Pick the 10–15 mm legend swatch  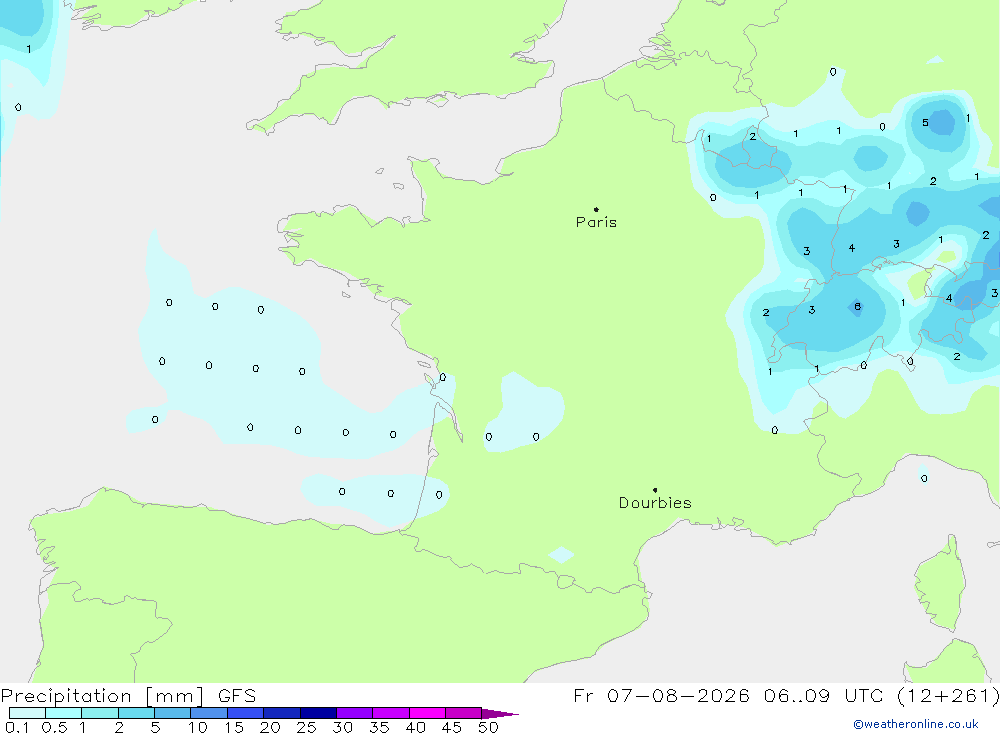tap(209, 713)
